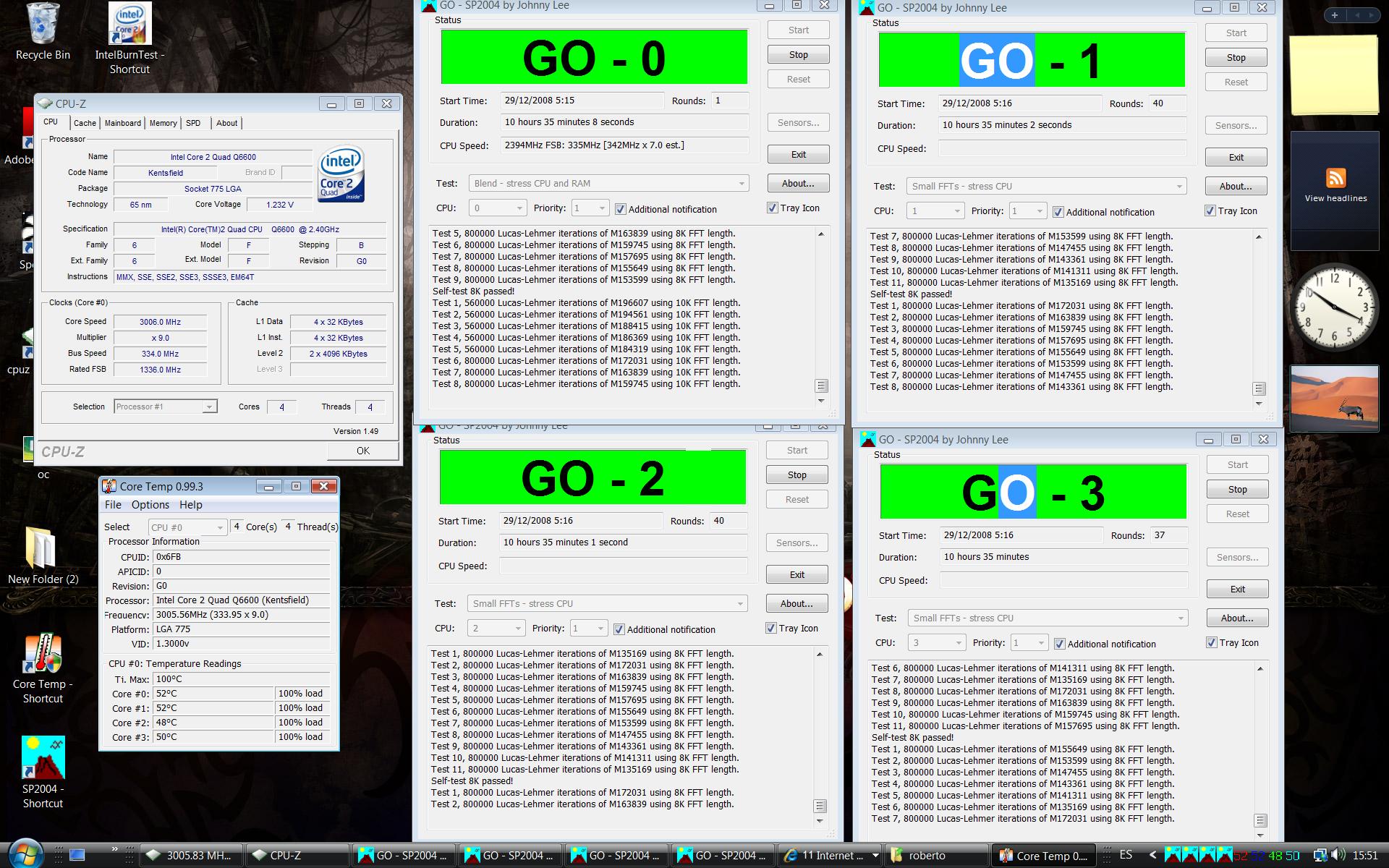Open roberto folder taskbar button
The width and height of the screenshot is (1389, 868).
936,855
